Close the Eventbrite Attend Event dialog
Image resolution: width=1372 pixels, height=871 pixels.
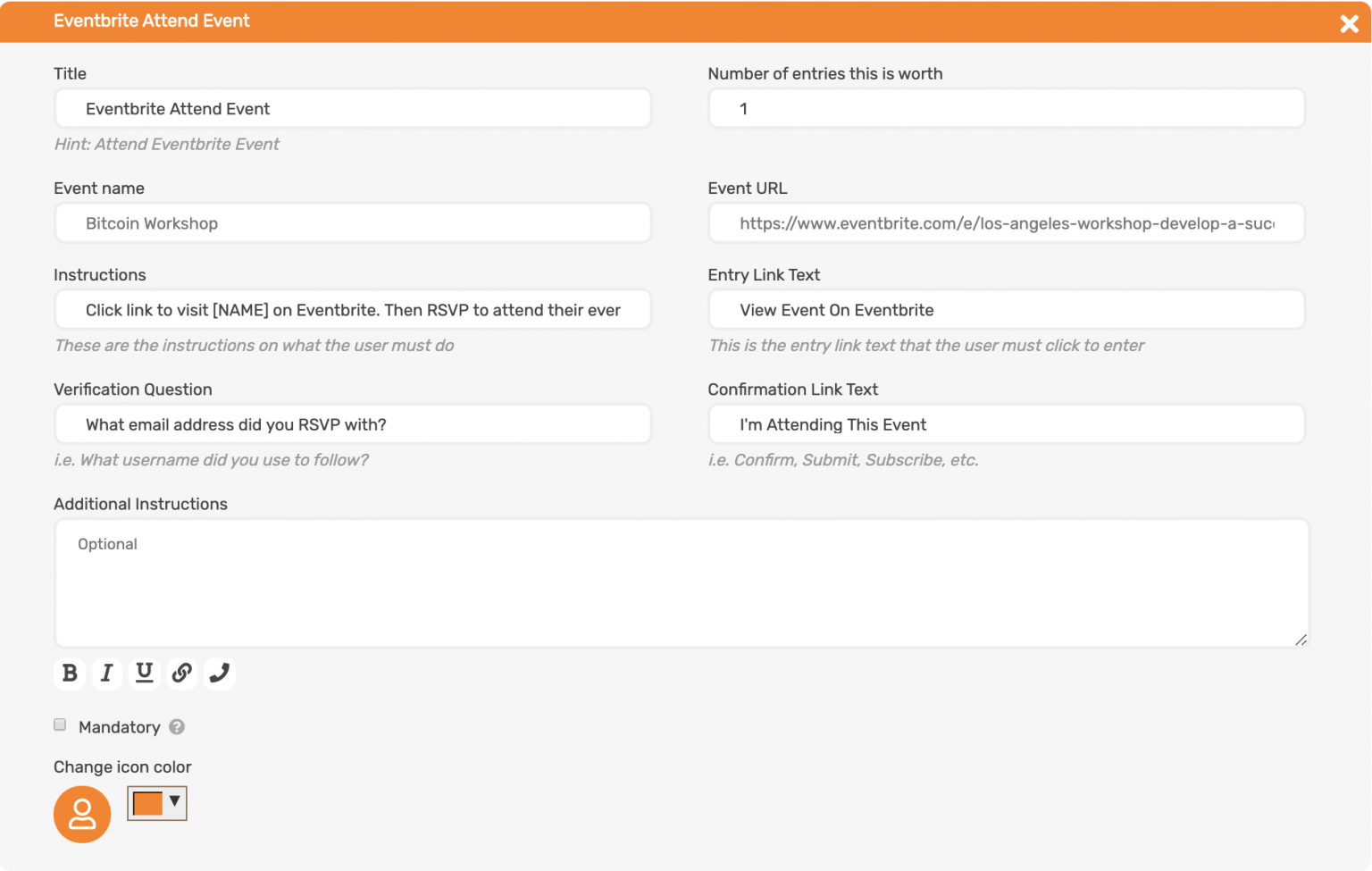pyautogui.click(x=1349, y=24)
